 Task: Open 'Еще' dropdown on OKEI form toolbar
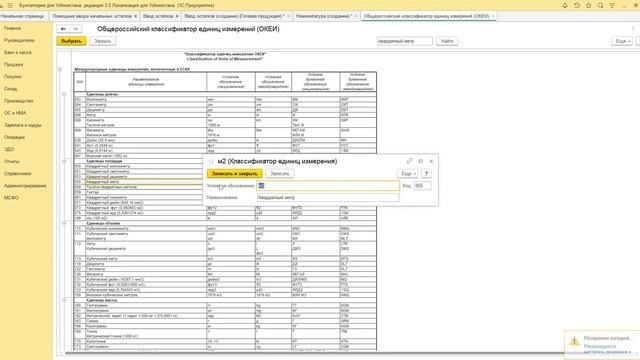[622, 41]
